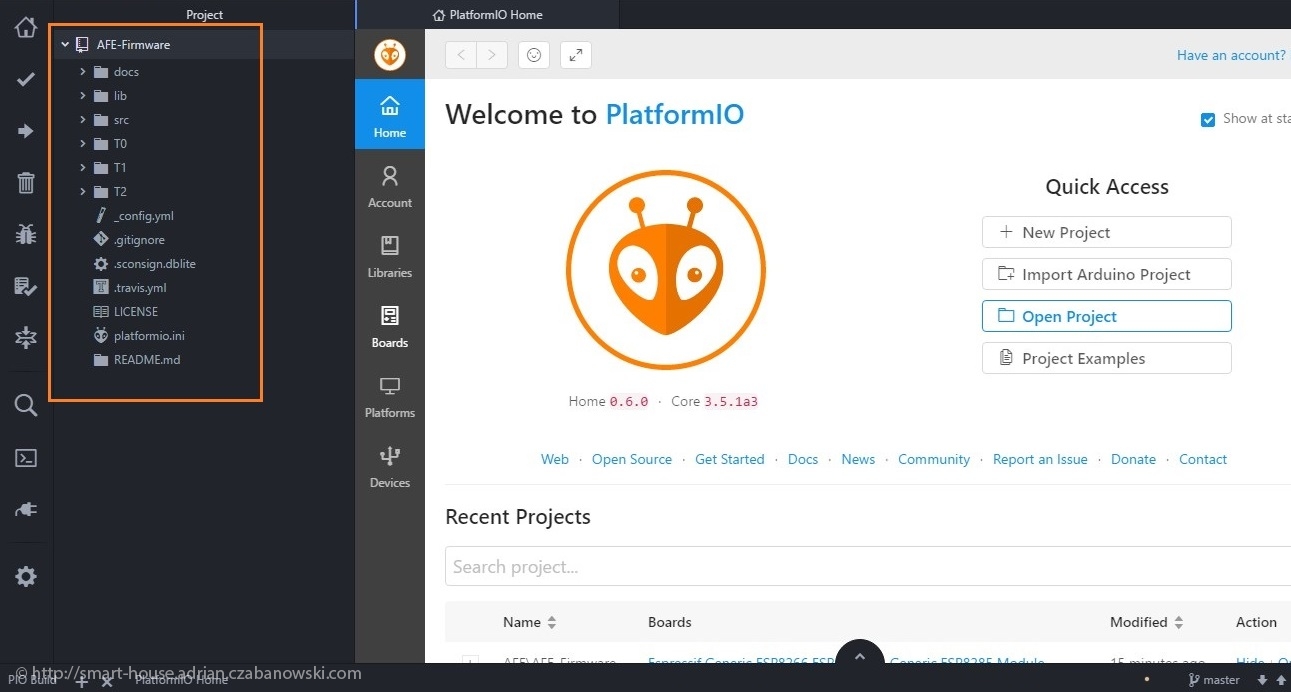1291x692 pixels.
Task: Sort Recent Projects by Modified column
Action: pos(1147,622)
